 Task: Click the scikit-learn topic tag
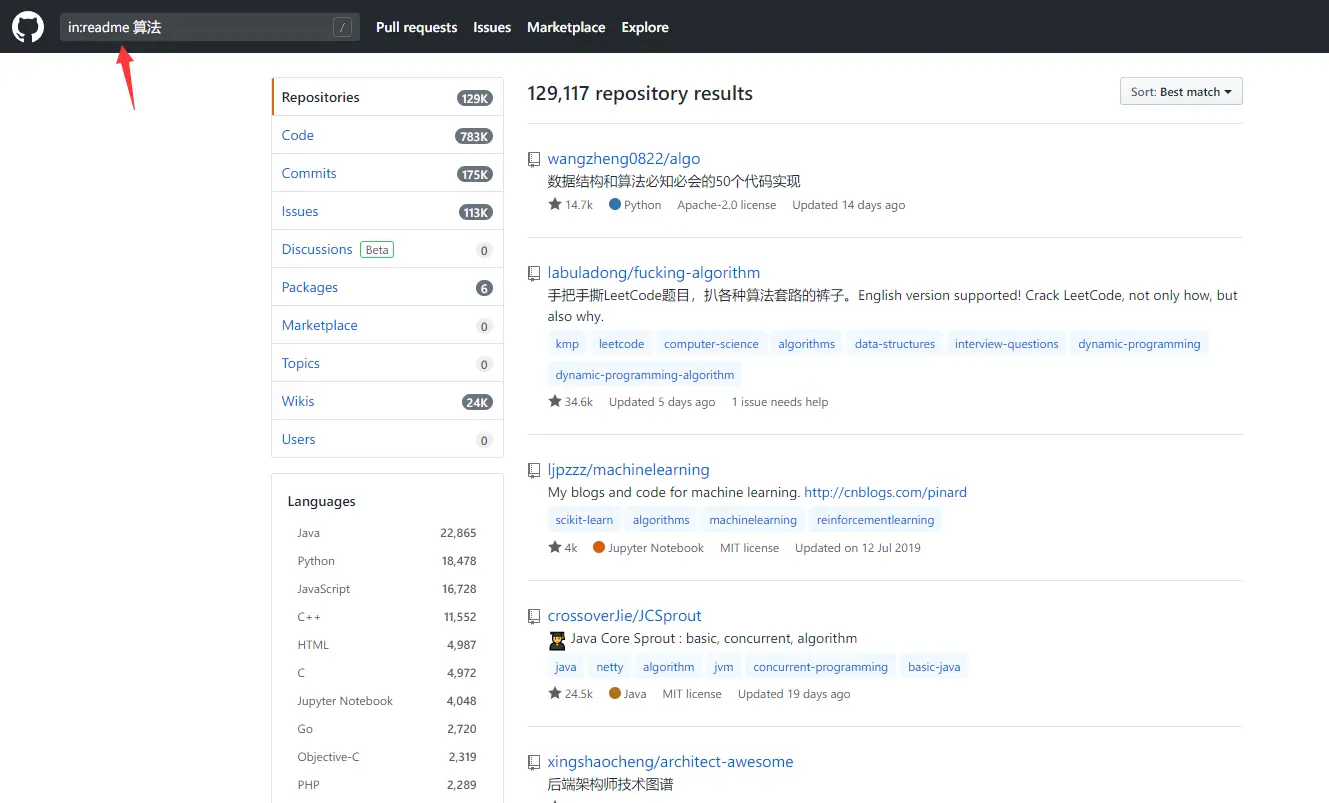coord(585,520)
